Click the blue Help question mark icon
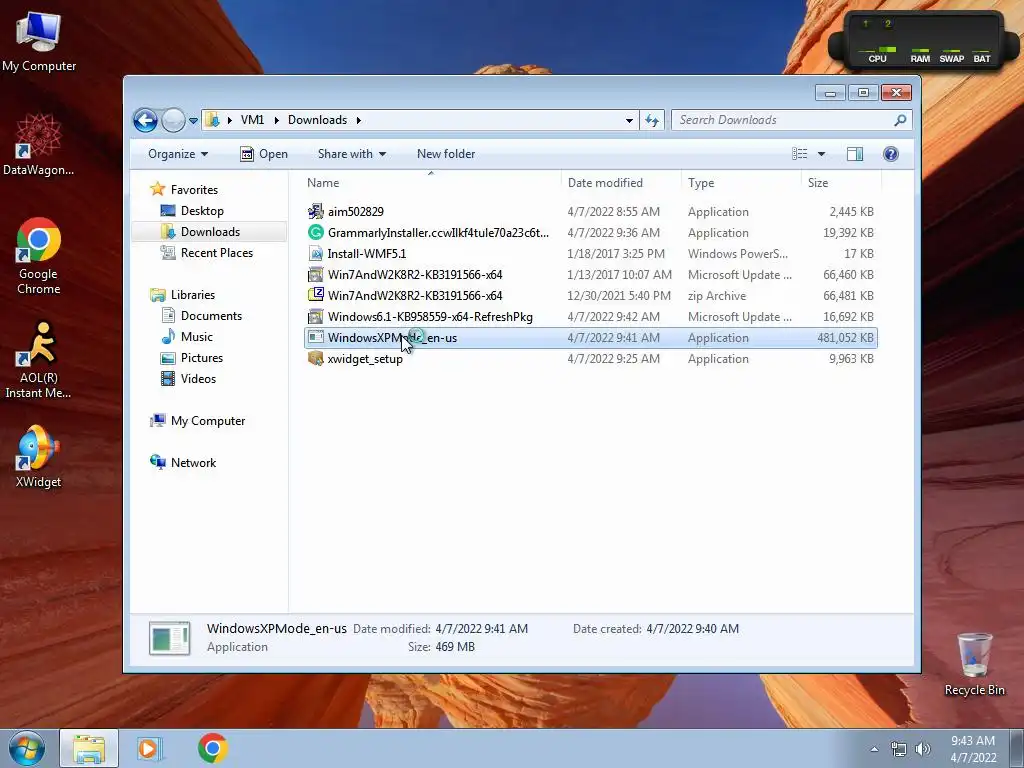The width and height of the screenshot is (1024, 768). point(890,154)
